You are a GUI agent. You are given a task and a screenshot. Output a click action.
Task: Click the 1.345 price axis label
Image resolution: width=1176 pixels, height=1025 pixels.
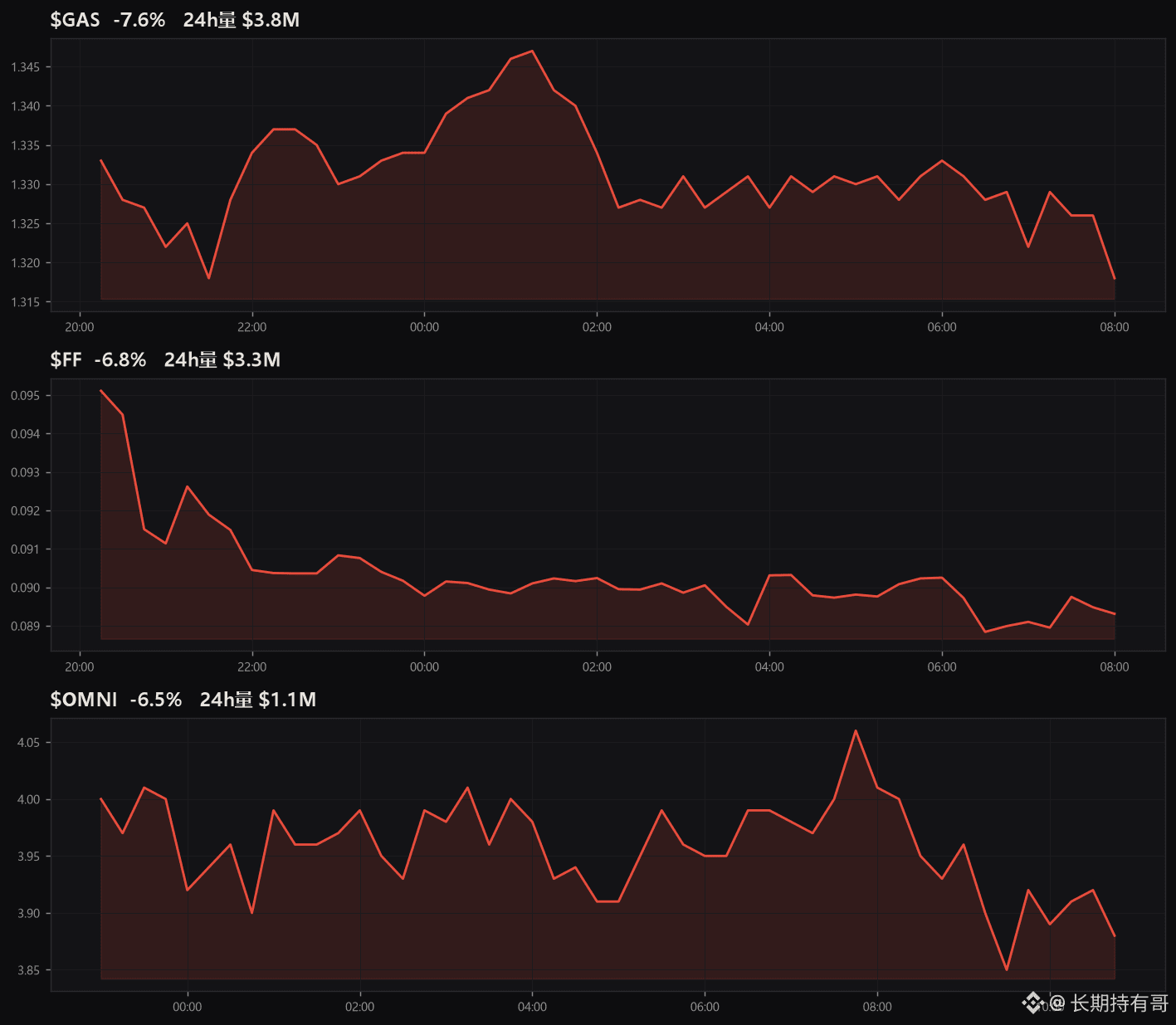26,67
